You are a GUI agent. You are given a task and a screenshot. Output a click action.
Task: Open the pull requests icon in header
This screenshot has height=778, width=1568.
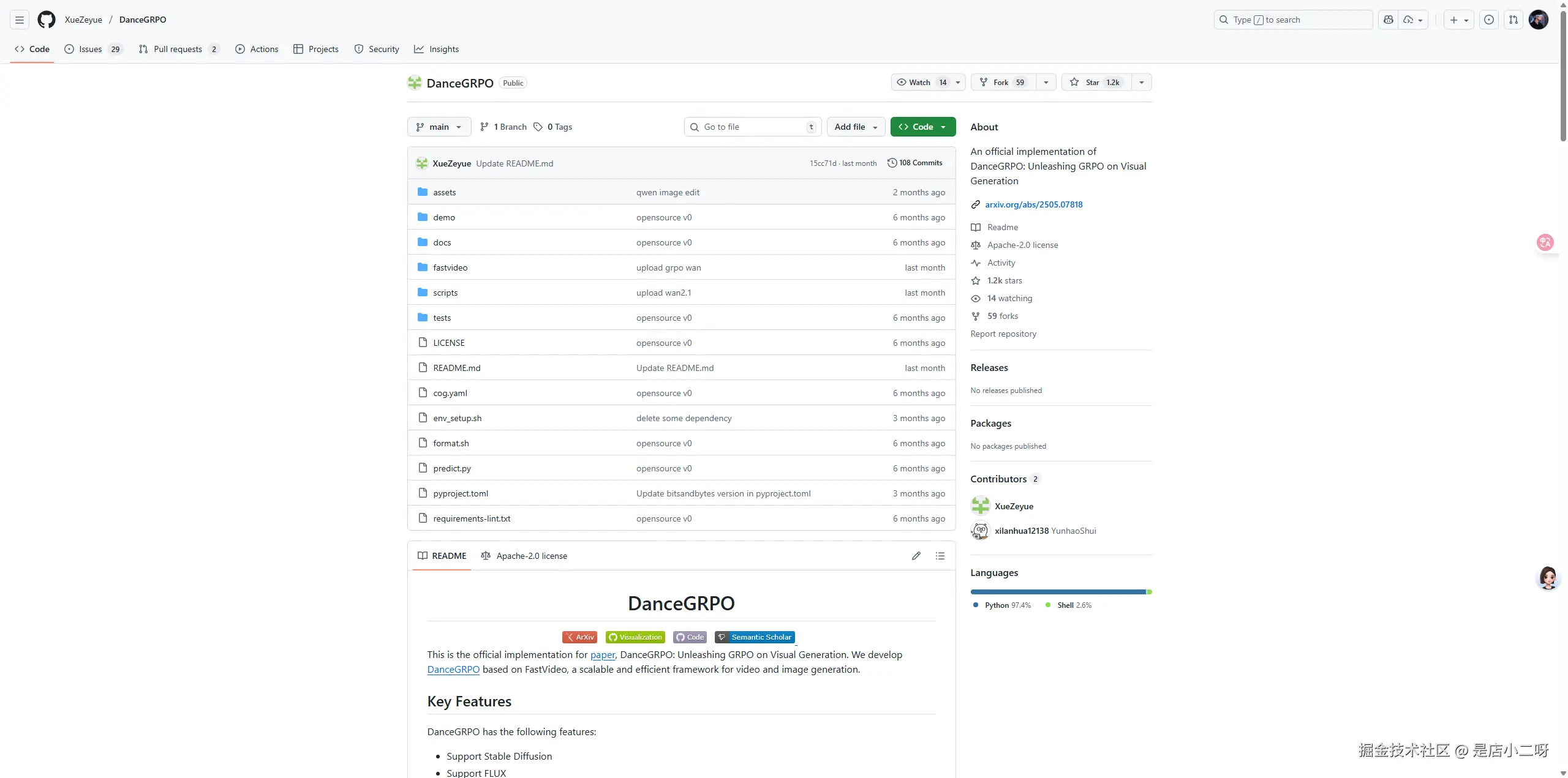[1513, 20]
